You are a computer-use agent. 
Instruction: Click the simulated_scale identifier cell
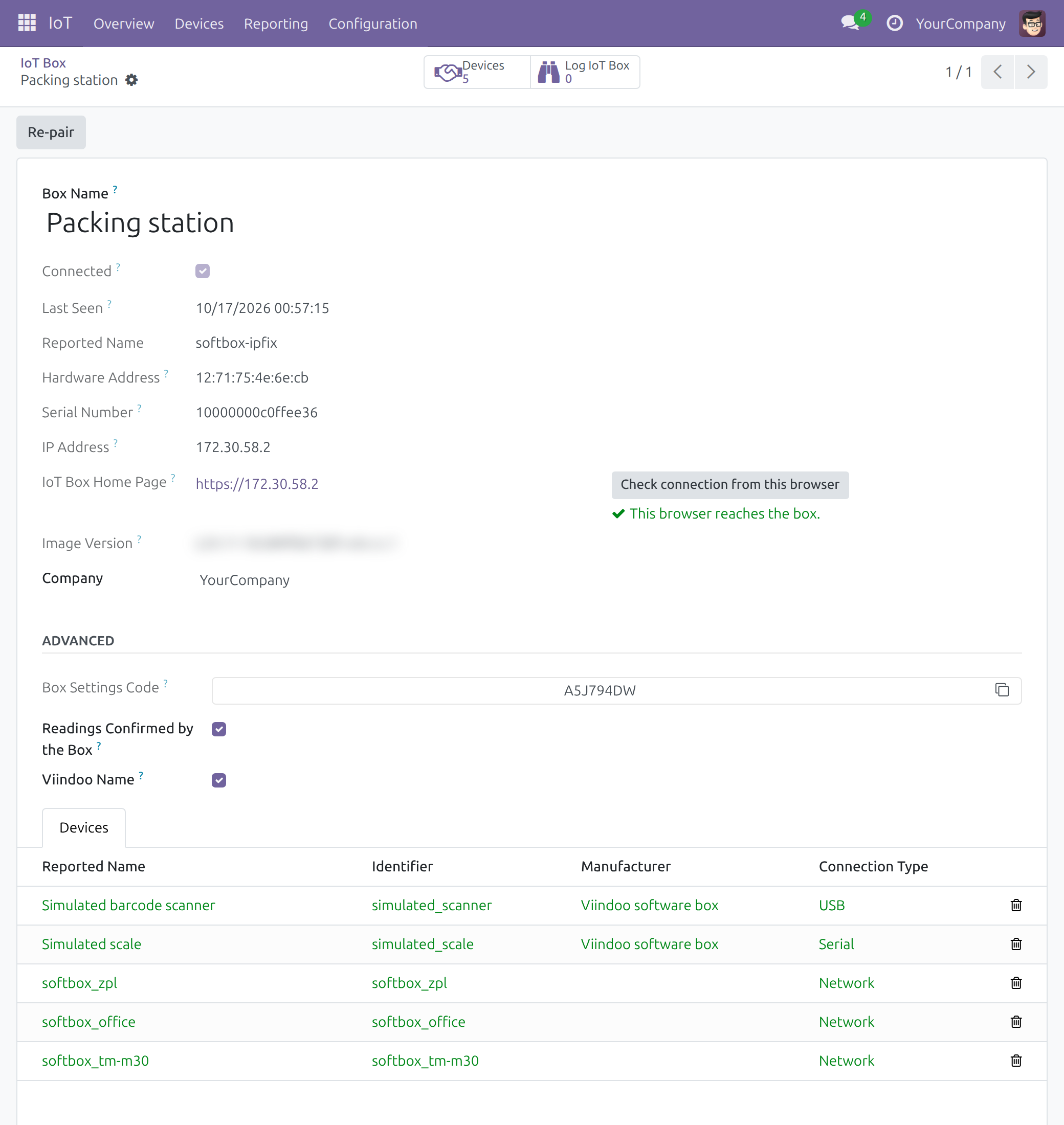pyautogui.click(x=423, y=944)
